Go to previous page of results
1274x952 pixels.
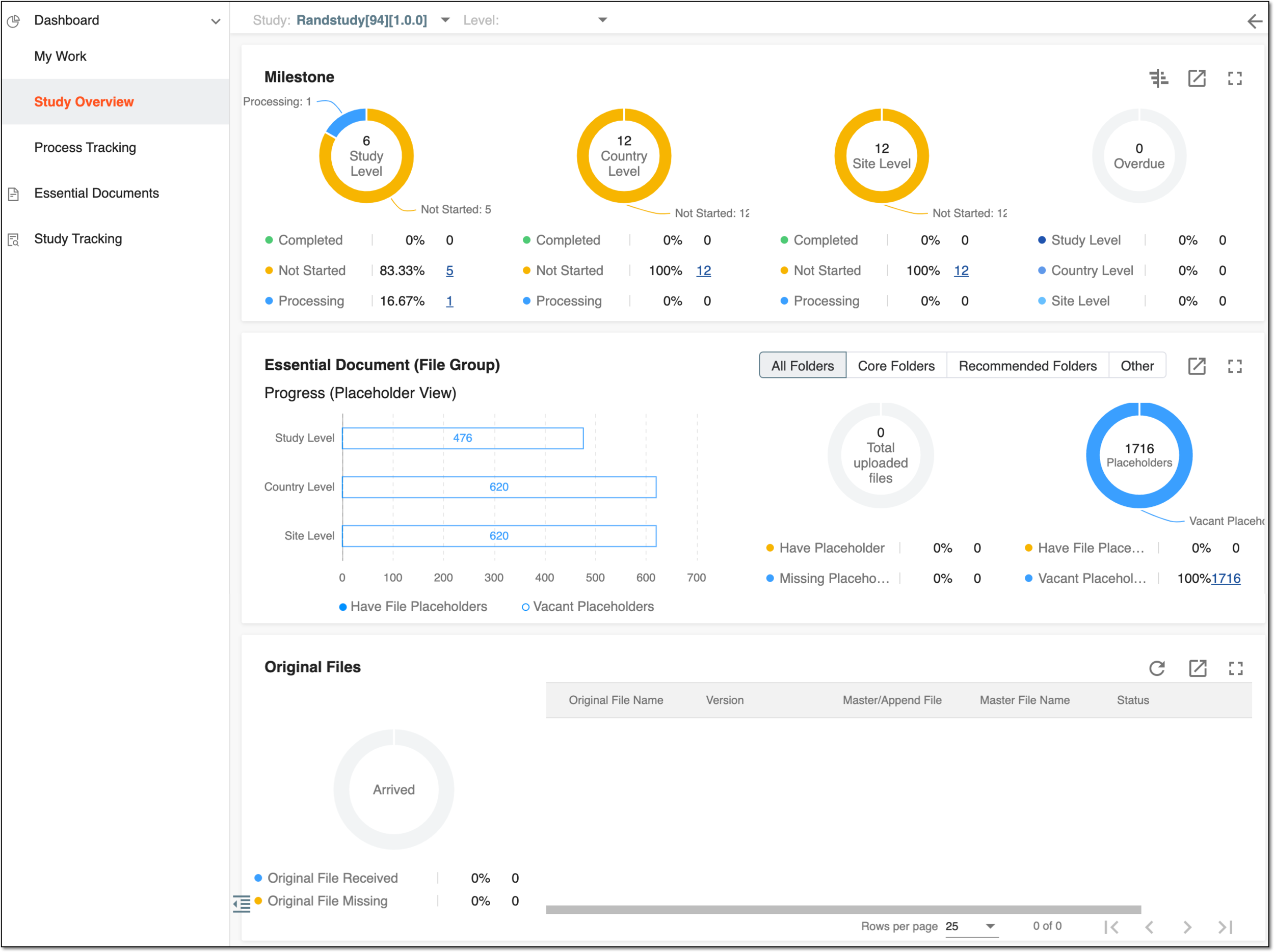coord(1149,927)
